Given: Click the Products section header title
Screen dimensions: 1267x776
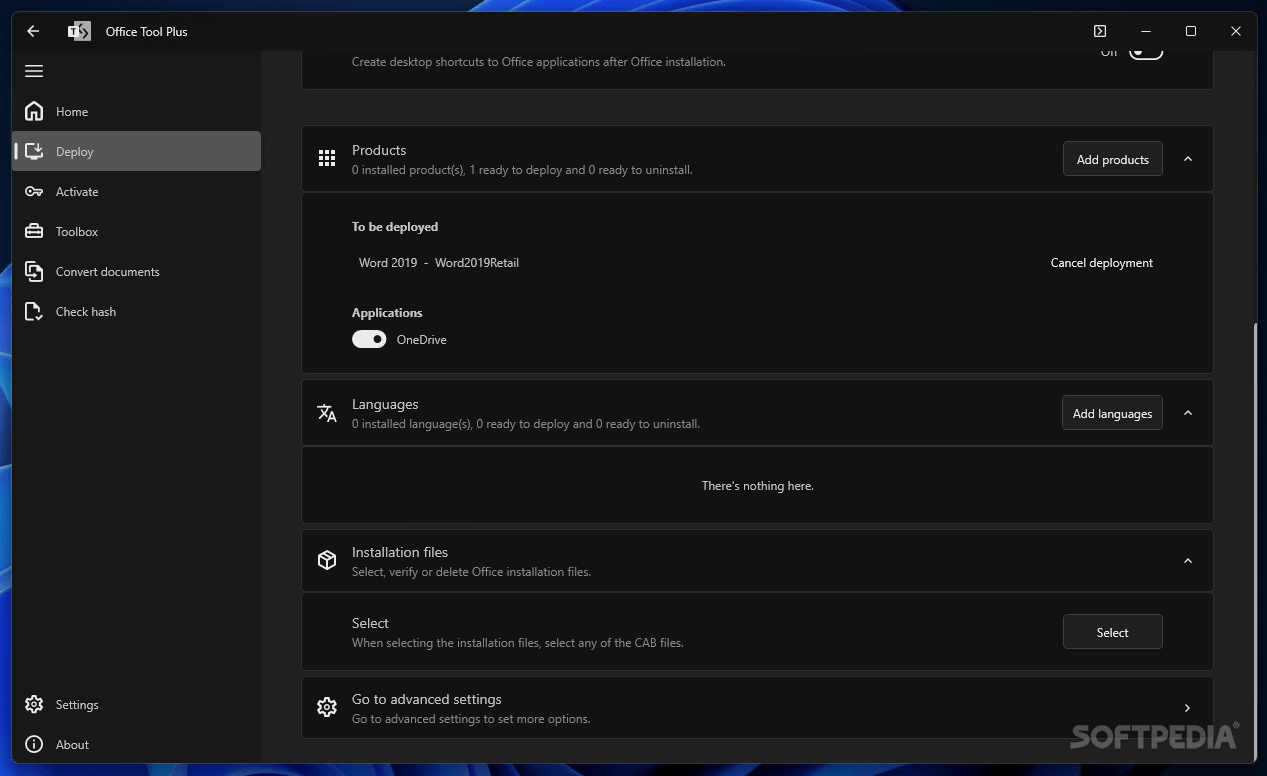Looking at the screenshot, I should pos(379,150).
